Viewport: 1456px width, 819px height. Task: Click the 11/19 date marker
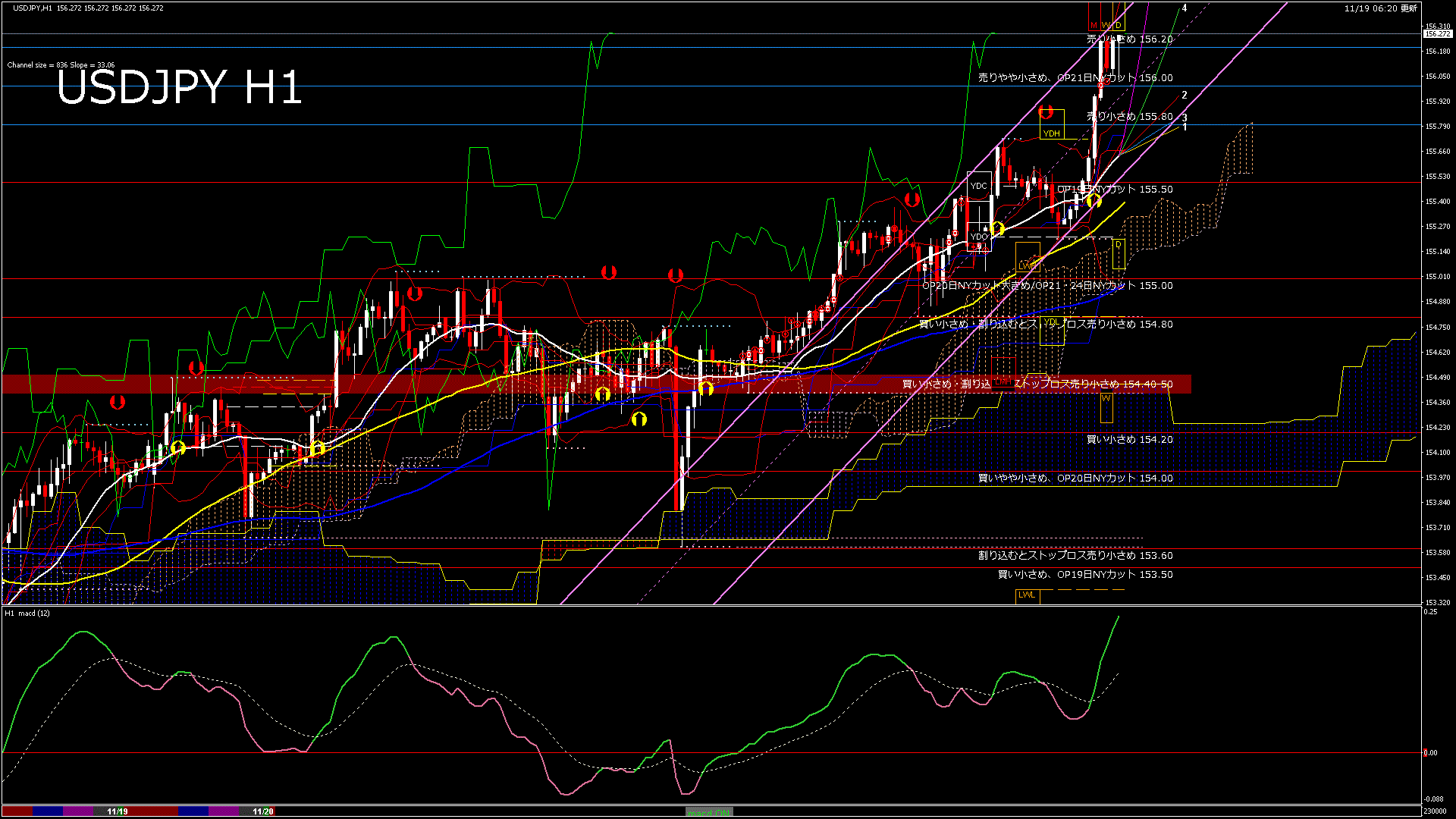click(118, 811)
